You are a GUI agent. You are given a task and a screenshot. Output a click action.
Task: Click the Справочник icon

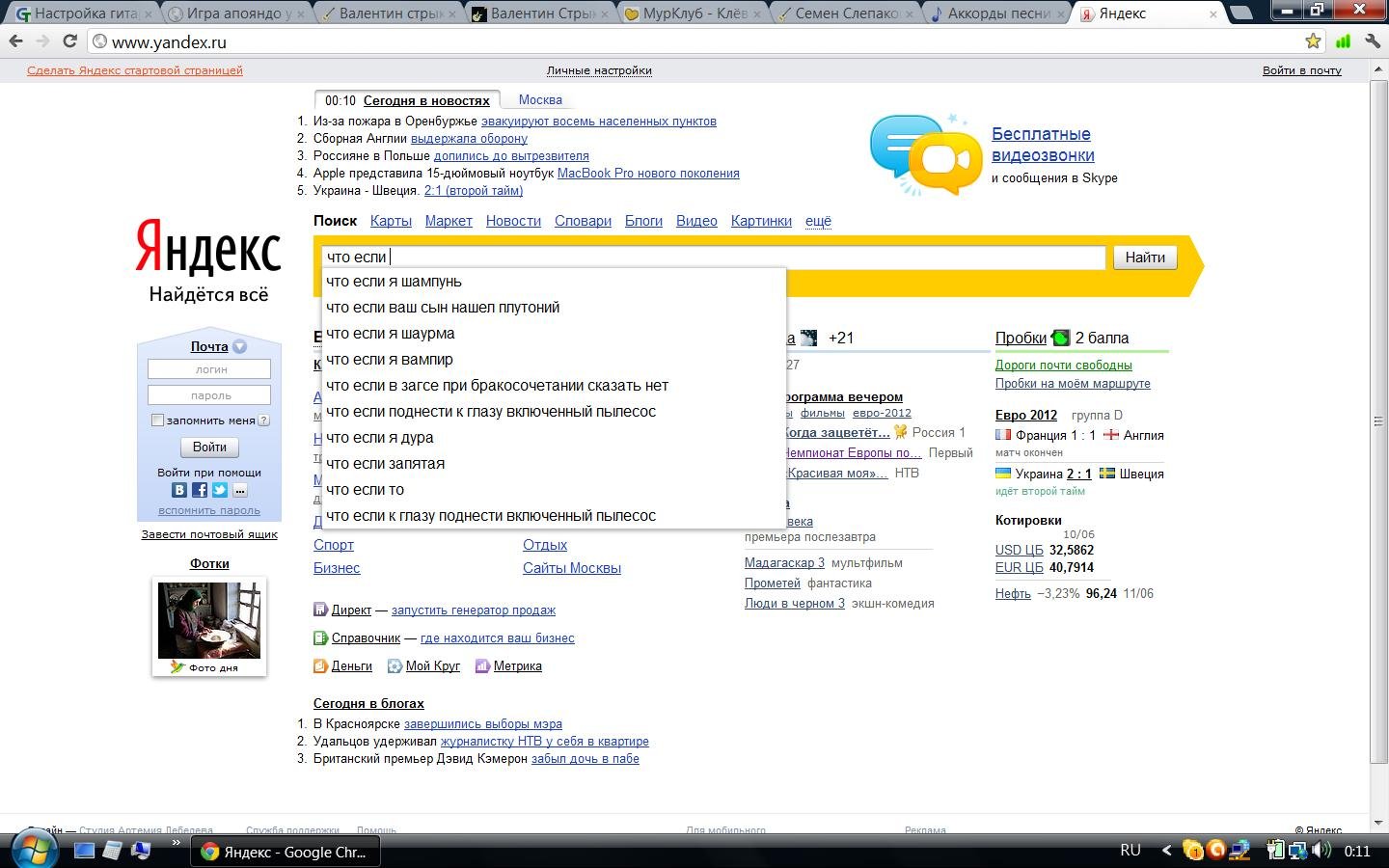point(320,637)
